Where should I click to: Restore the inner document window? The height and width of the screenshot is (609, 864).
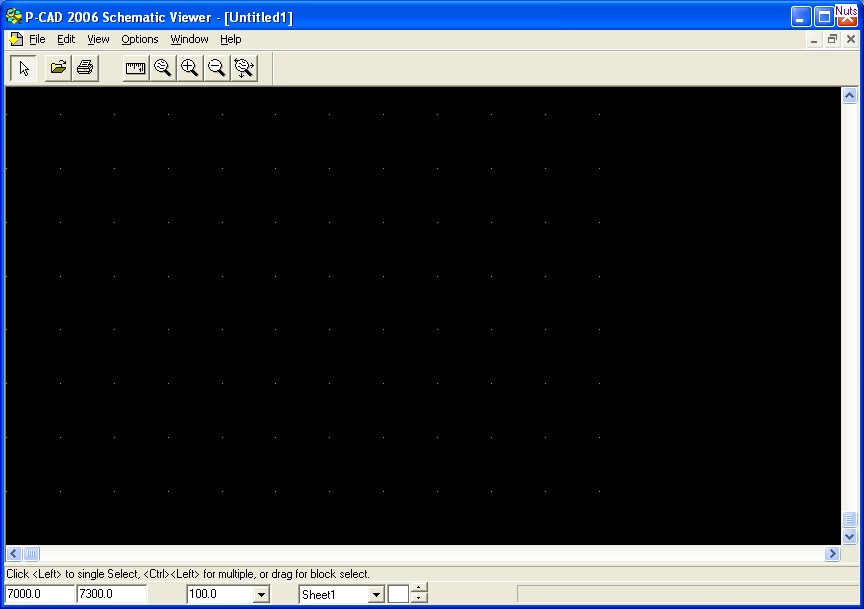(832, 39)
